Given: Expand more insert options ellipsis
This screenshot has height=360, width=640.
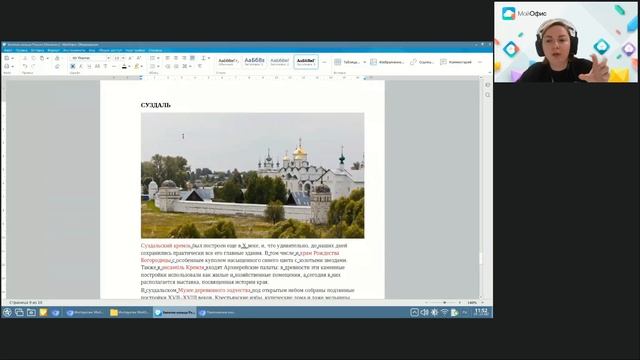Looking at the screenshot, I should coord(480,62).
